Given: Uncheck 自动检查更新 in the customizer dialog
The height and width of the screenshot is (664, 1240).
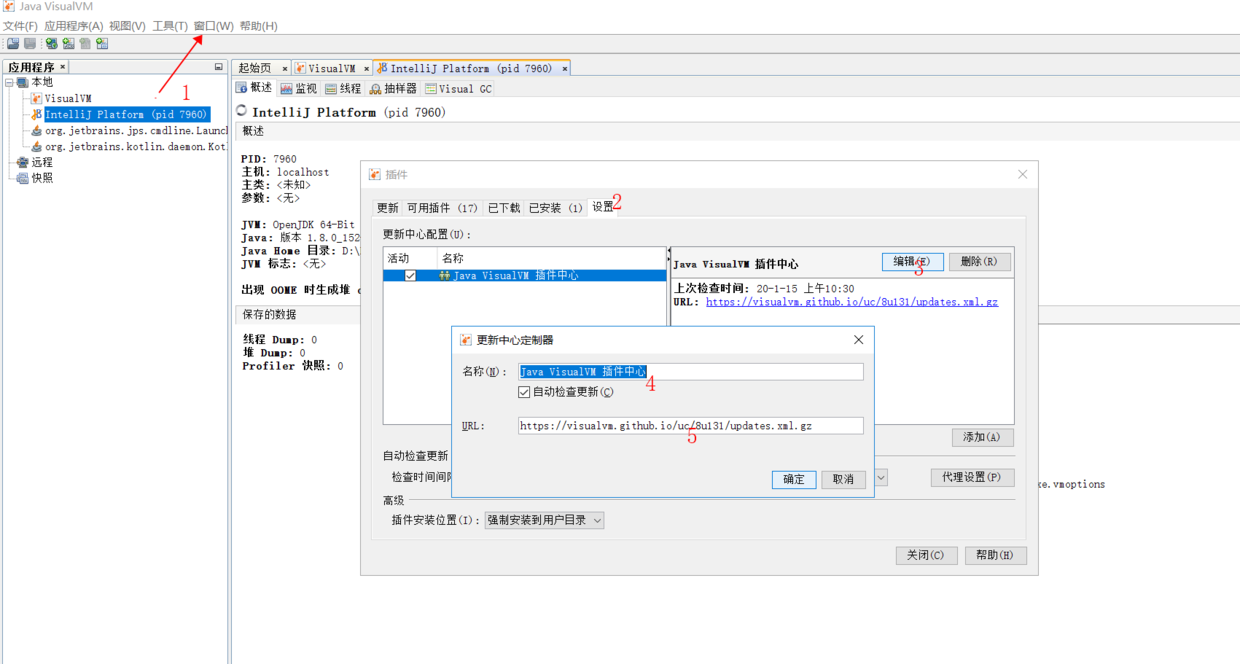Looking at the screenshot, I should (524, 392).
